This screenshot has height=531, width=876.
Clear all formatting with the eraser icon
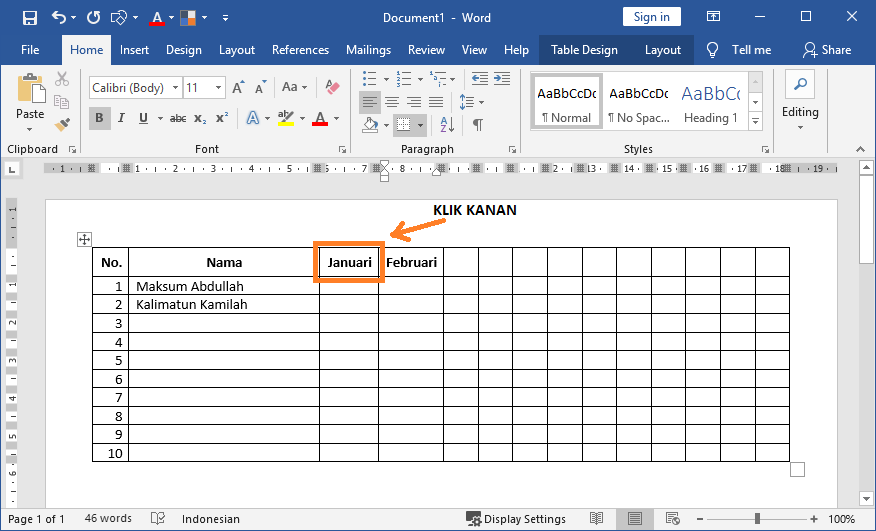(332, 87)
